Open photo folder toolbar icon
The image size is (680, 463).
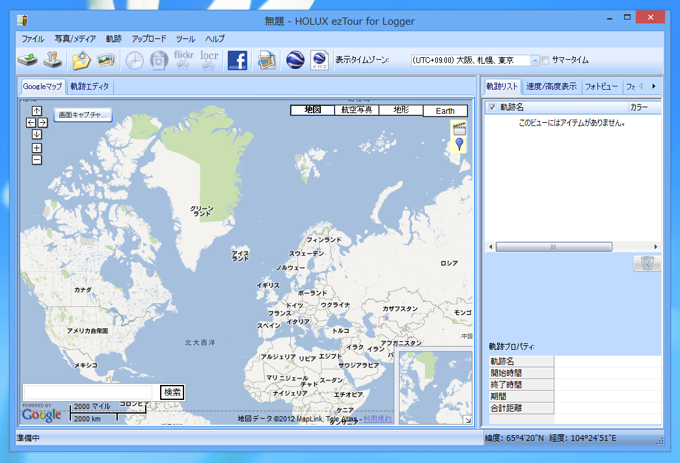[x=81, y=60]
